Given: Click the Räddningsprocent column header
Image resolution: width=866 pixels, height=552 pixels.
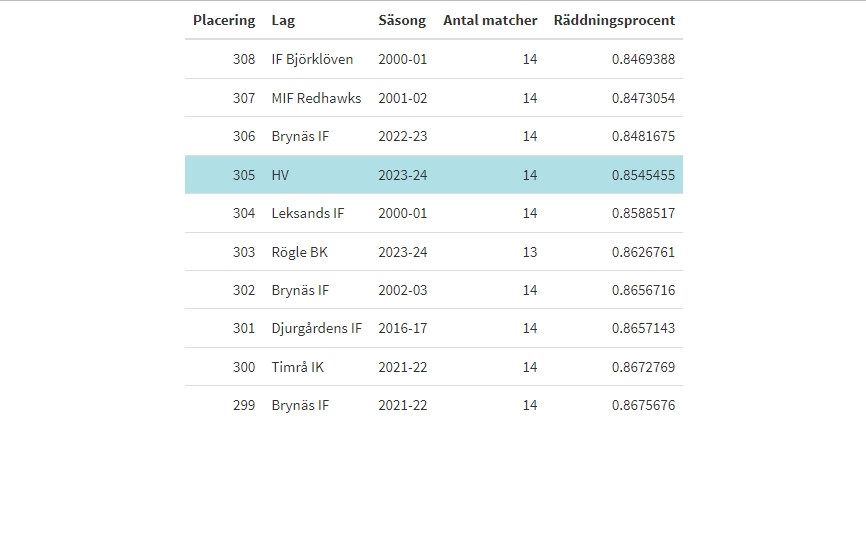Looking at the screenshot, I should point(614,20).
